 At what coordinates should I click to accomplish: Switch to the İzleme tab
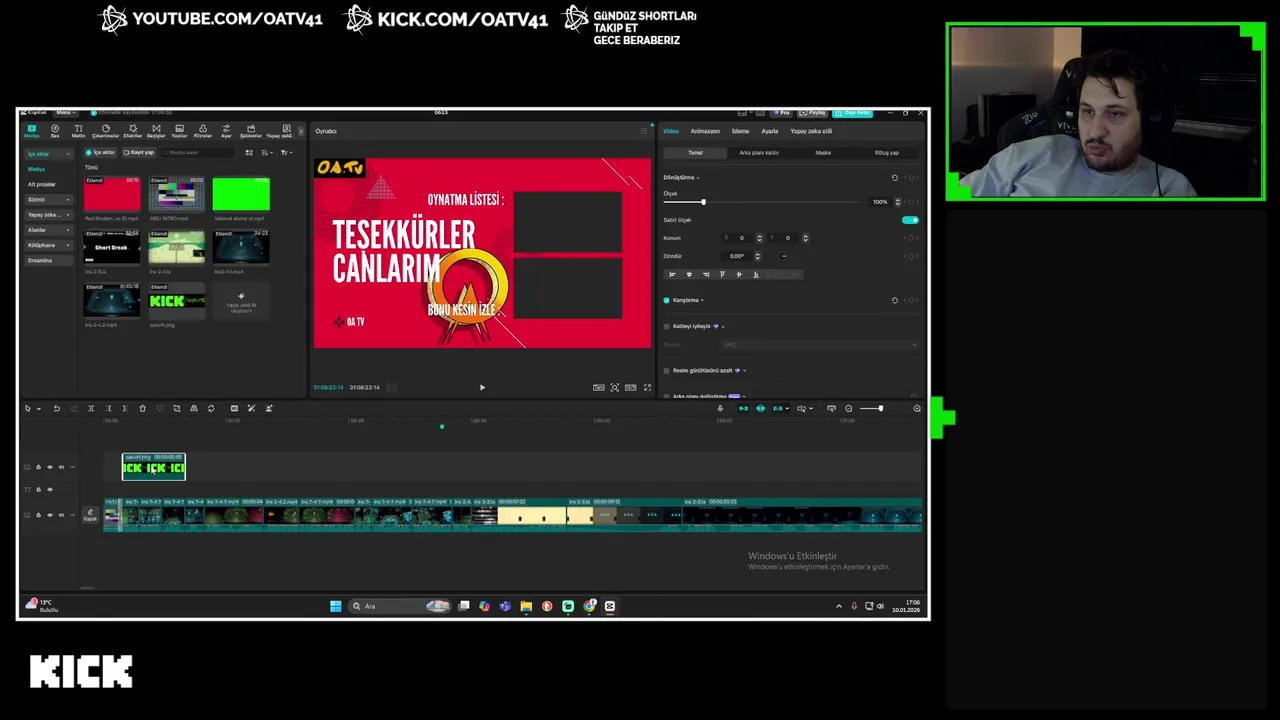click(x=740, y=131)
